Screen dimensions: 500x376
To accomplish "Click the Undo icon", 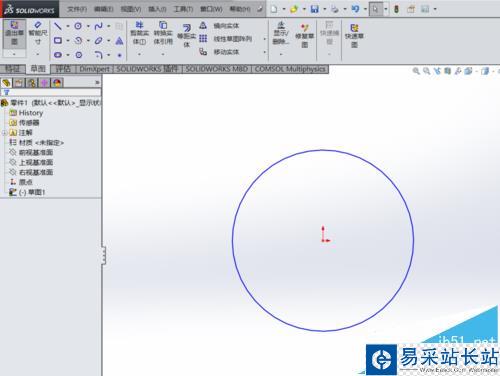I will coord(355,9).
